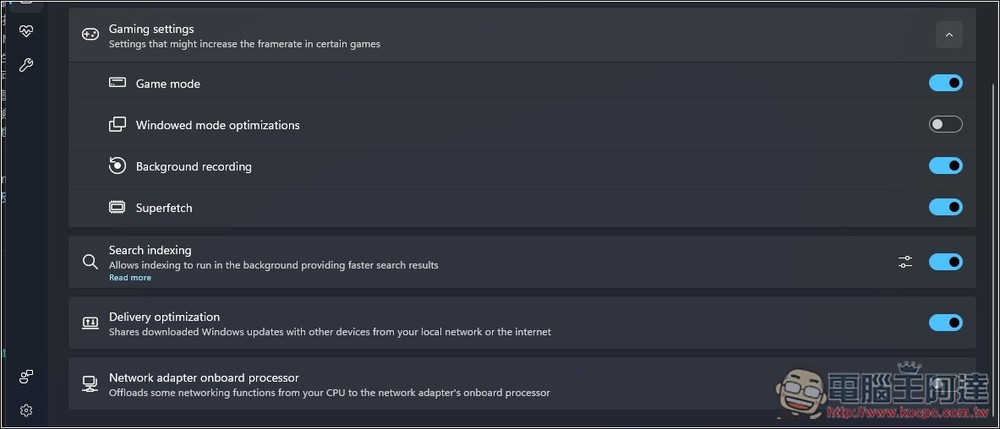Click the Delivery optimization icon
The image size is (1000, 429).
pos(90,323)
